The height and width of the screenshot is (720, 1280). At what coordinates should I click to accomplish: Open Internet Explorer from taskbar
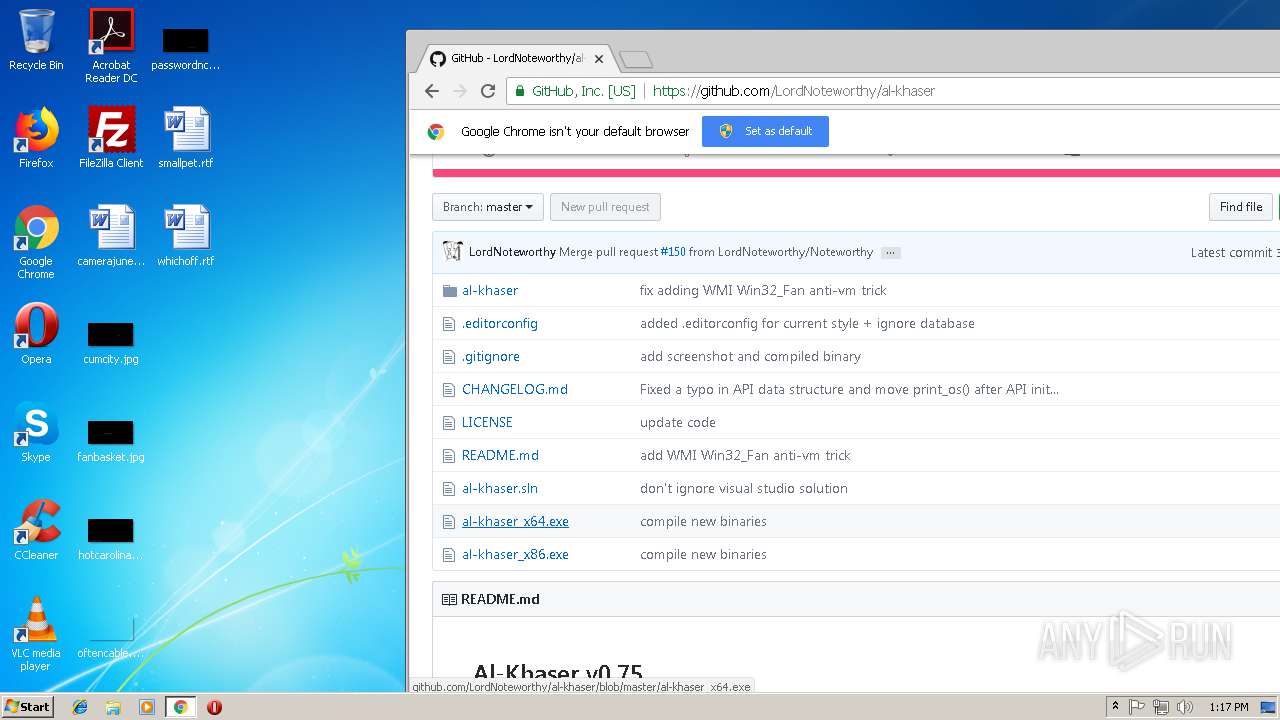pos(80,707)
